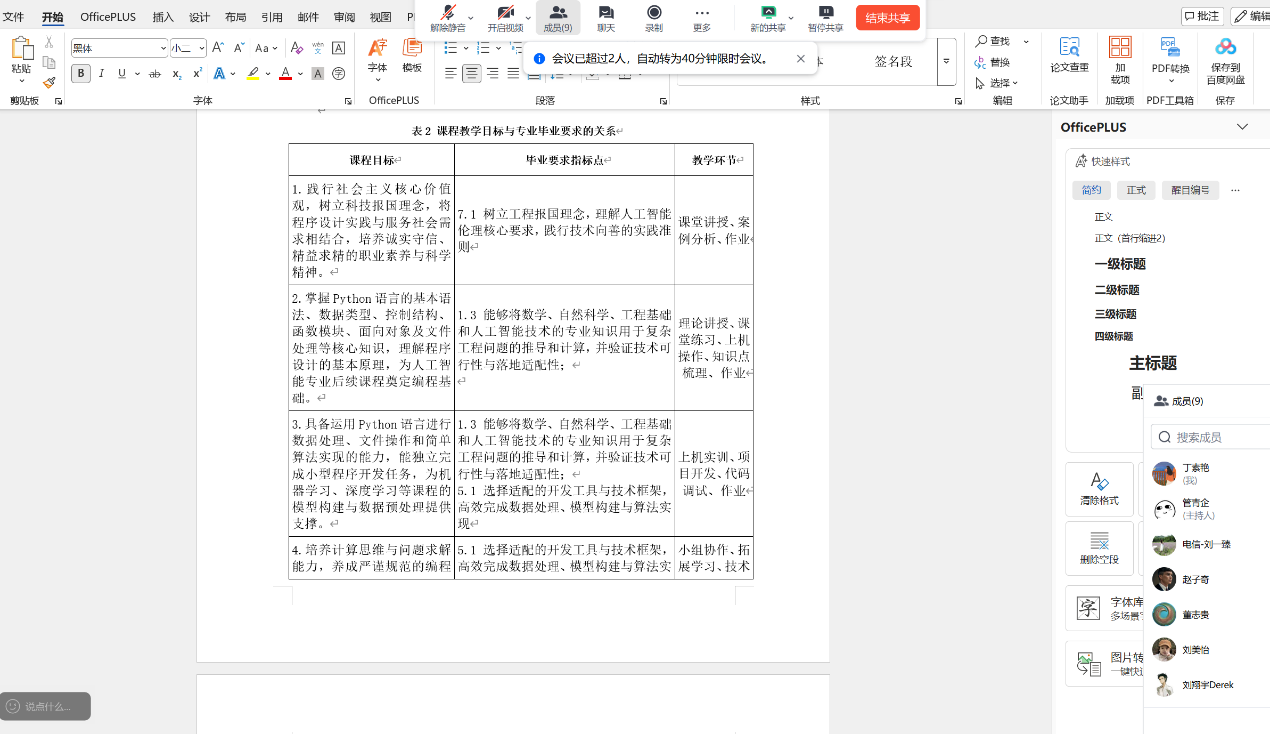This screenshot has height=734, width=1270.
Task: Shrink font size with the smaller A icon
Action: [x=239, y=48]
